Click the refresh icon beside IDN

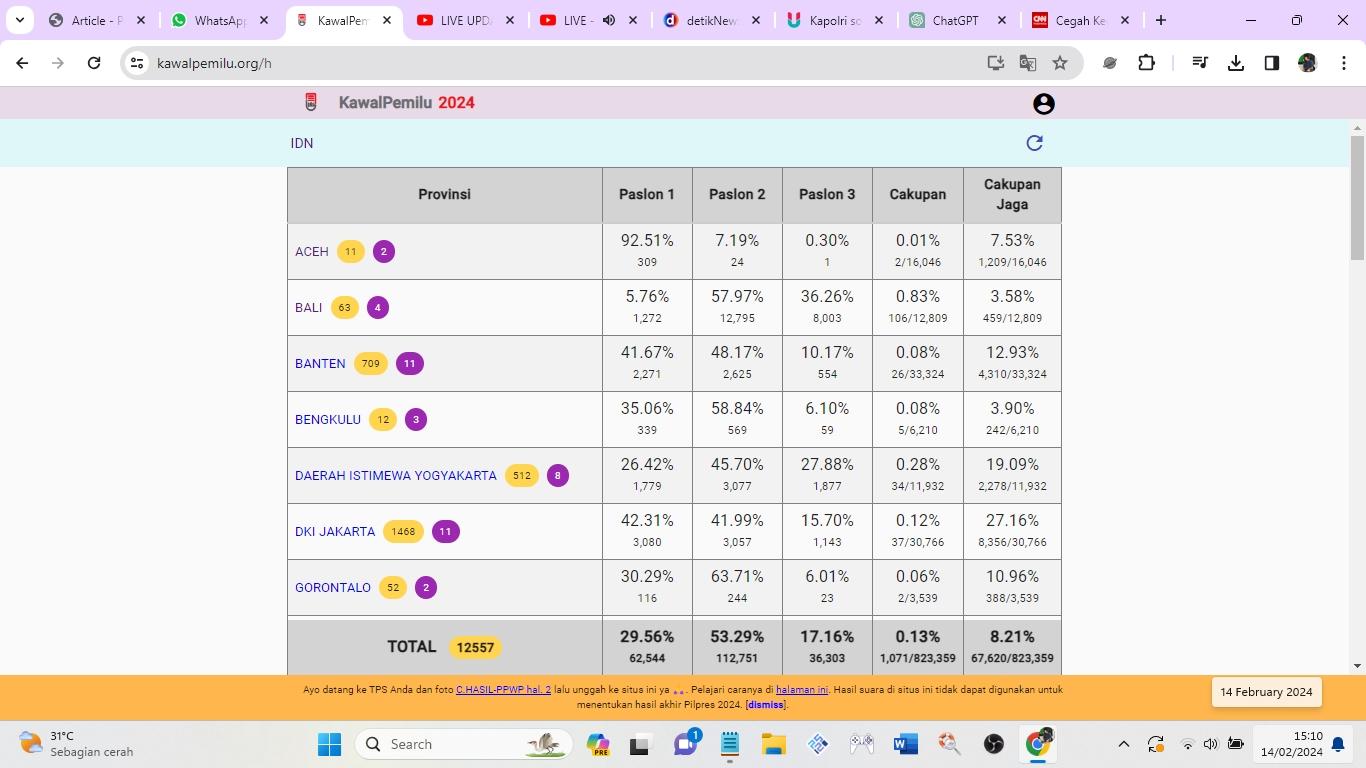pyautogui.click(x=1034, y=143)
